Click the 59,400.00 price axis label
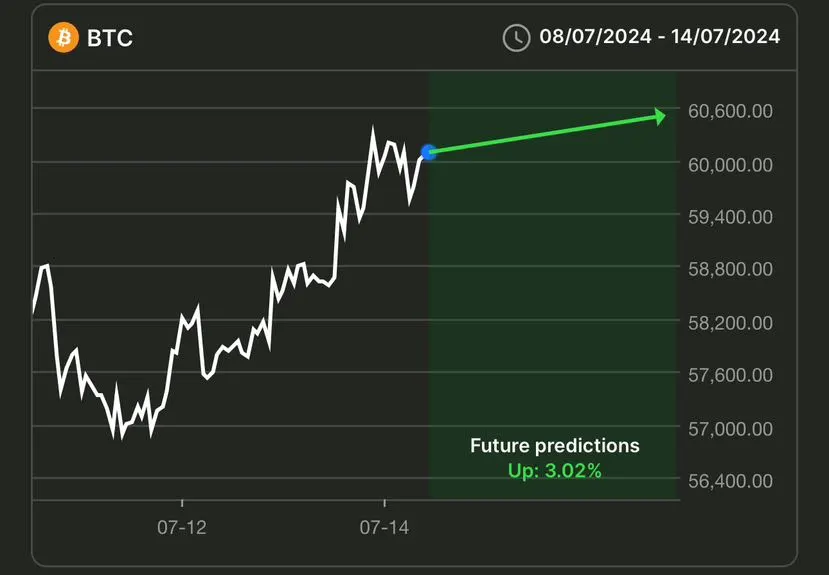Screen dimensions: 829x575 pyautogui.click(x=730, y=217)
